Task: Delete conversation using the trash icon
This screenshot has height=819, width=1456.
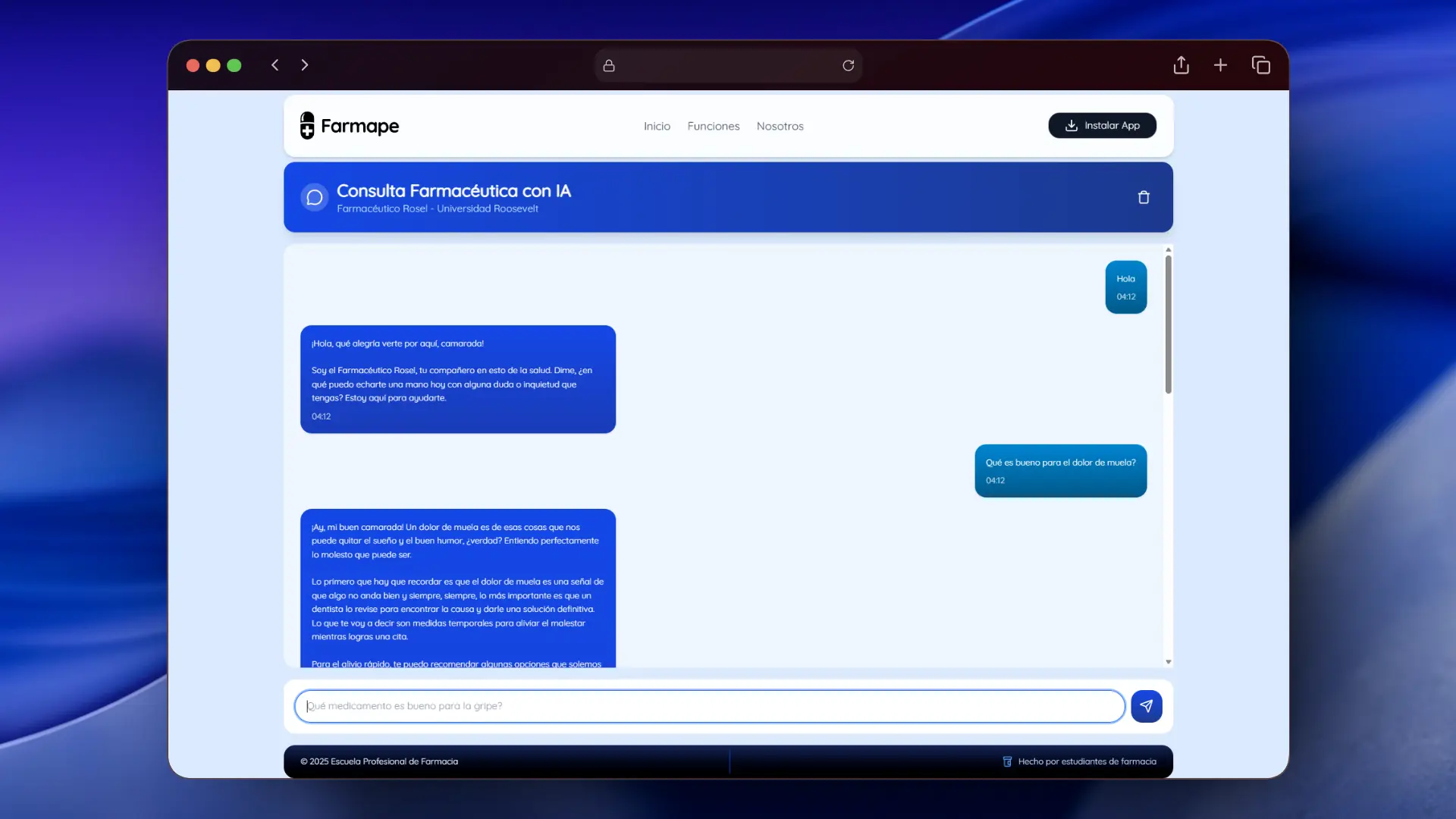Action: (1144, 197)
